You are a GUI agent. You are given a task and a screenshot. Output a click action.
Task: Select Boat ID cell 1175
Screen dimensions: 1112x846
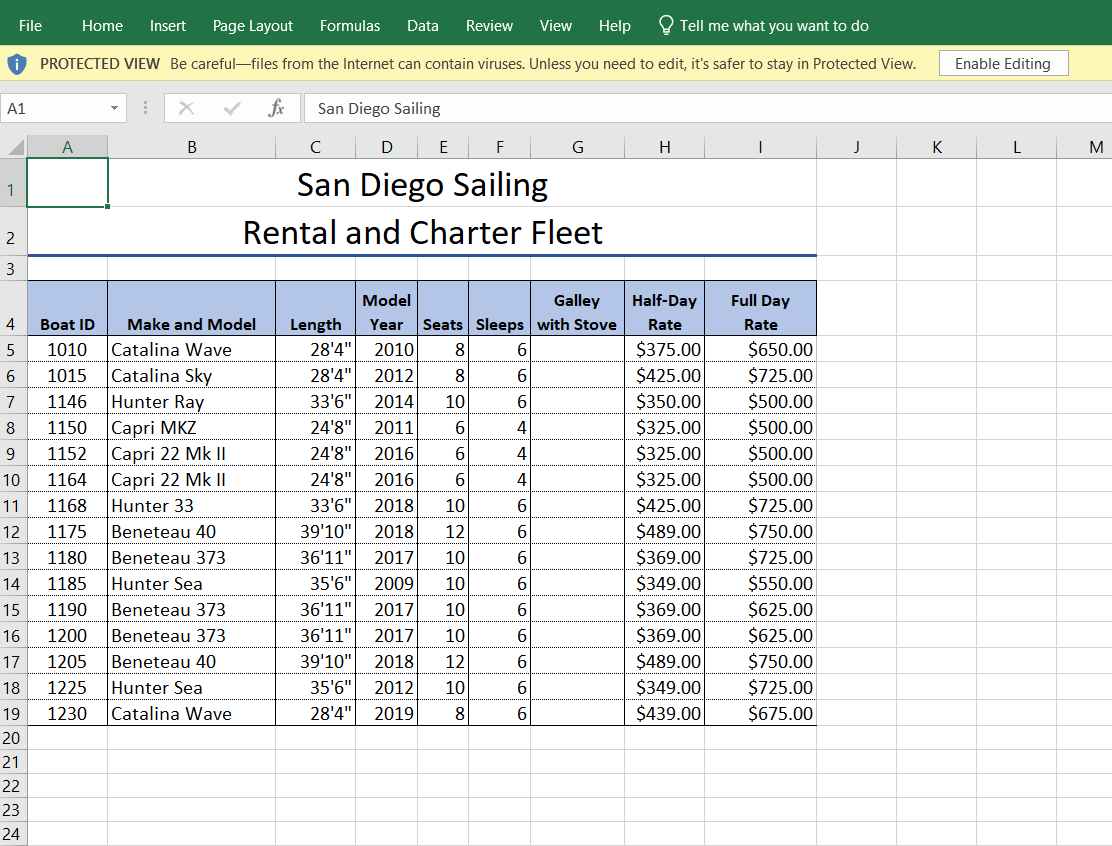point(67,531)
